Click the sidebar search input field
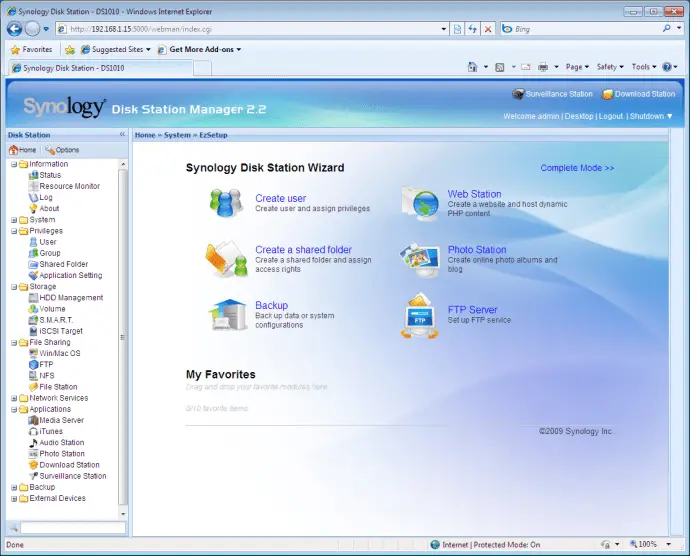This screenshot has height=556, width=690. [x=73, y=527]
